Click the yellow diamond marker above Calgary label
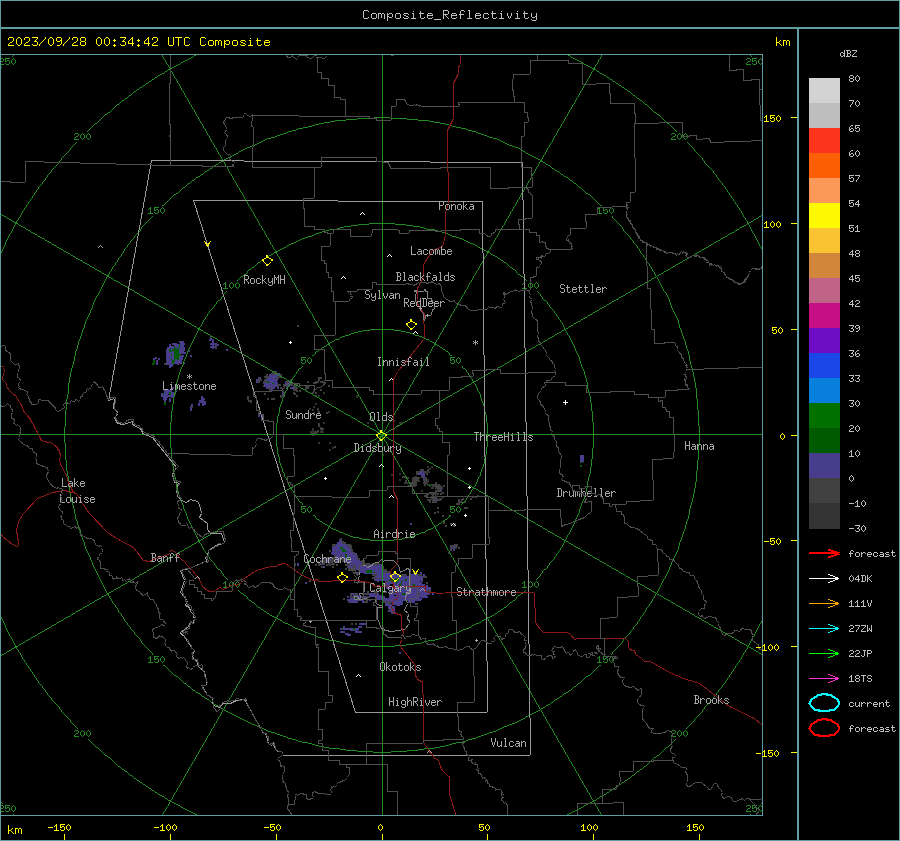900x841 pixels. pyautogui.click(x=395, y=576)
